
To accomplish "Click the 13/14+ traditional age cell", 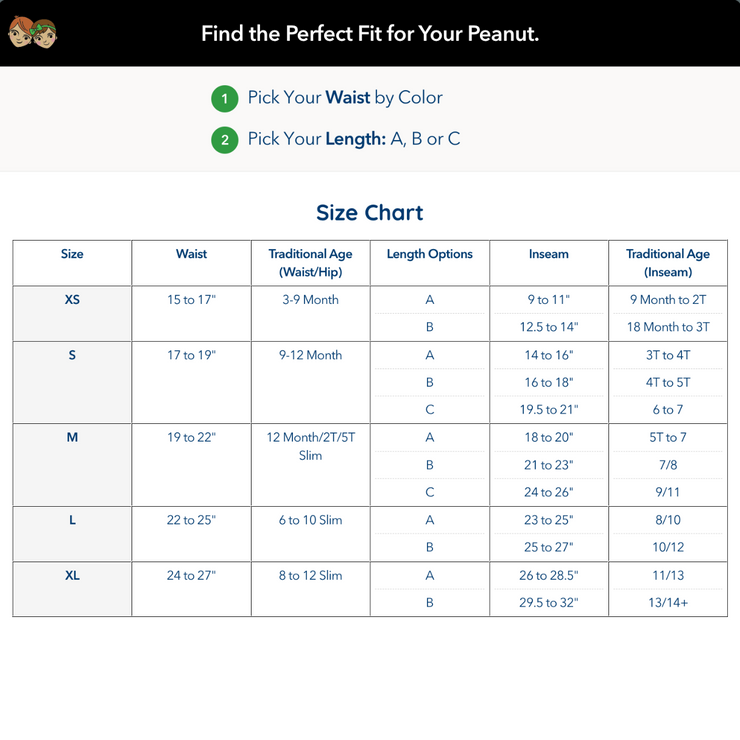I will (668, 603).
